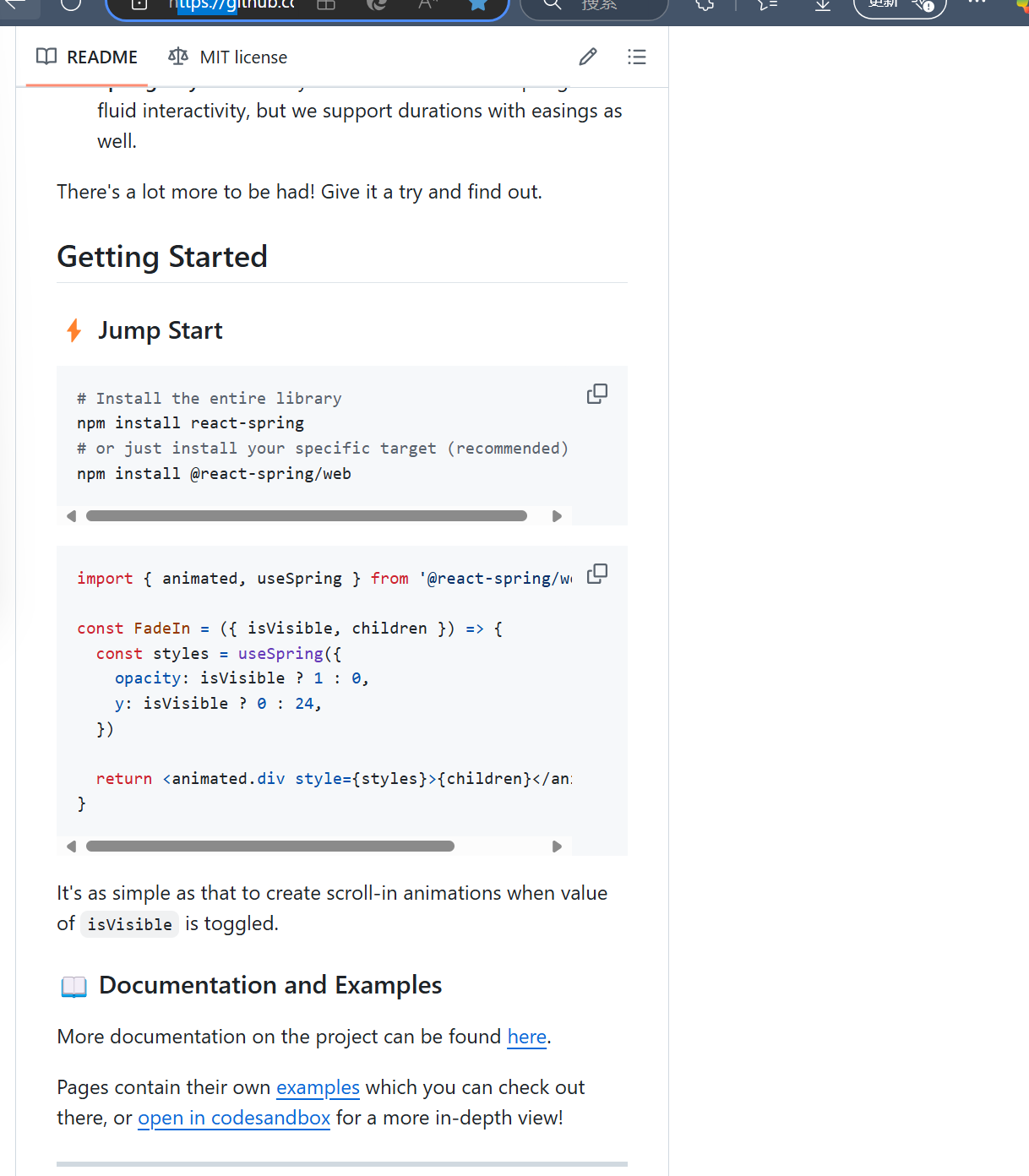Open the browser downloads icon
1029x1176 pixels.
[822, 4]
